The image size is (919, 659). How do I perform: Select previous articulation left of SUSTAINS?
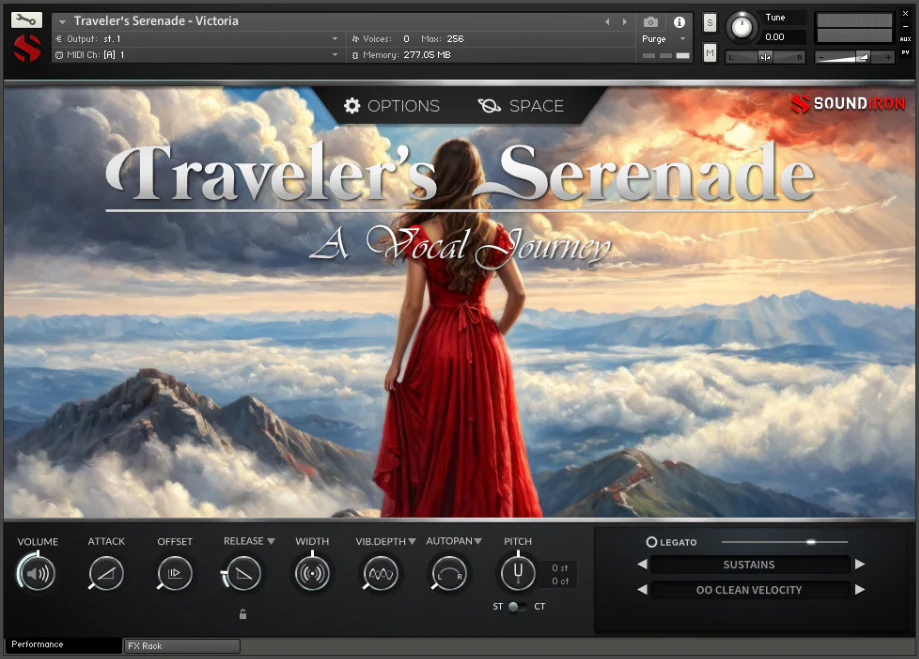642,564
